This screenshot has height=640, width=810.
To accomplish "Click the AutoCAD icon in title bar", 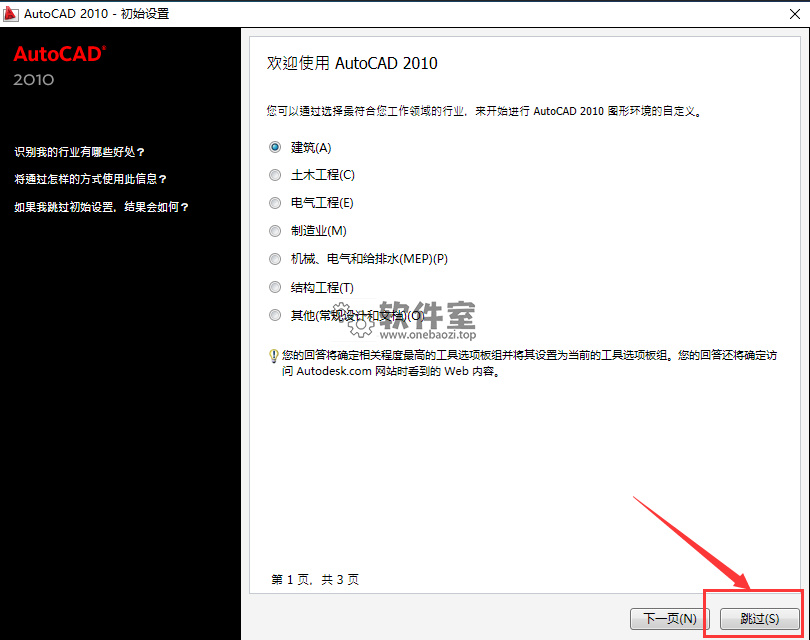I will 10,13.
